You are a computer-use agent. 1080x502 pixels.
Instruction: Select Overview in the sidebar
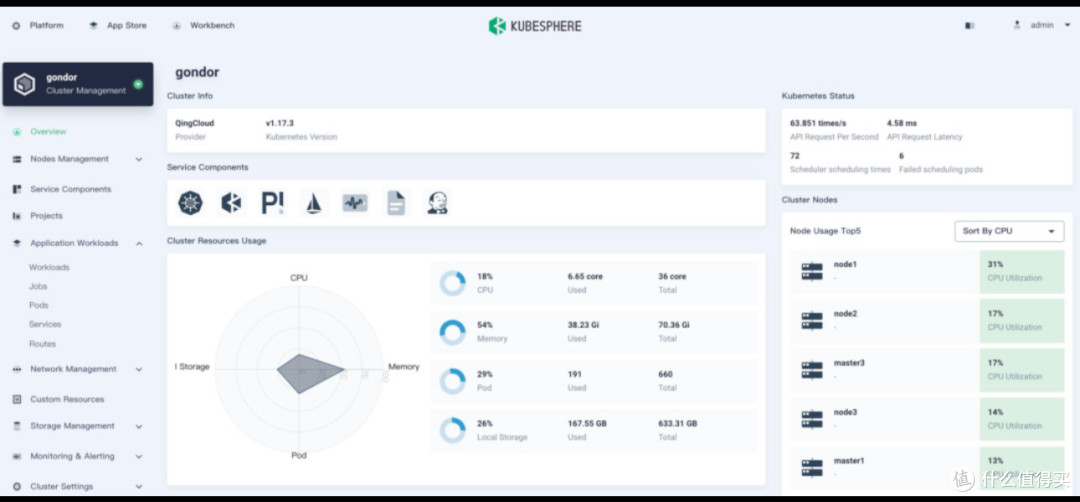click(x=48, y=132)
